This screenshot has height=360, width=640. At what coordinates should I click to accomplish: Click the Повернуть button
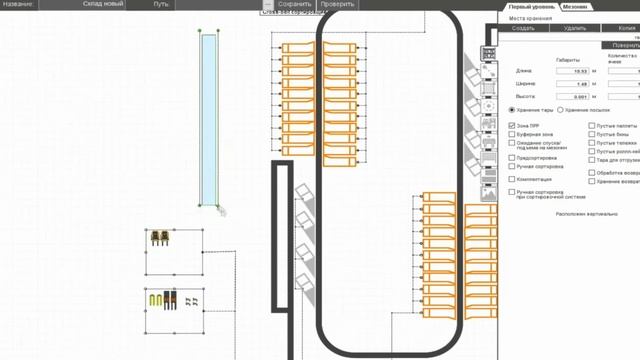click(621, 45)
